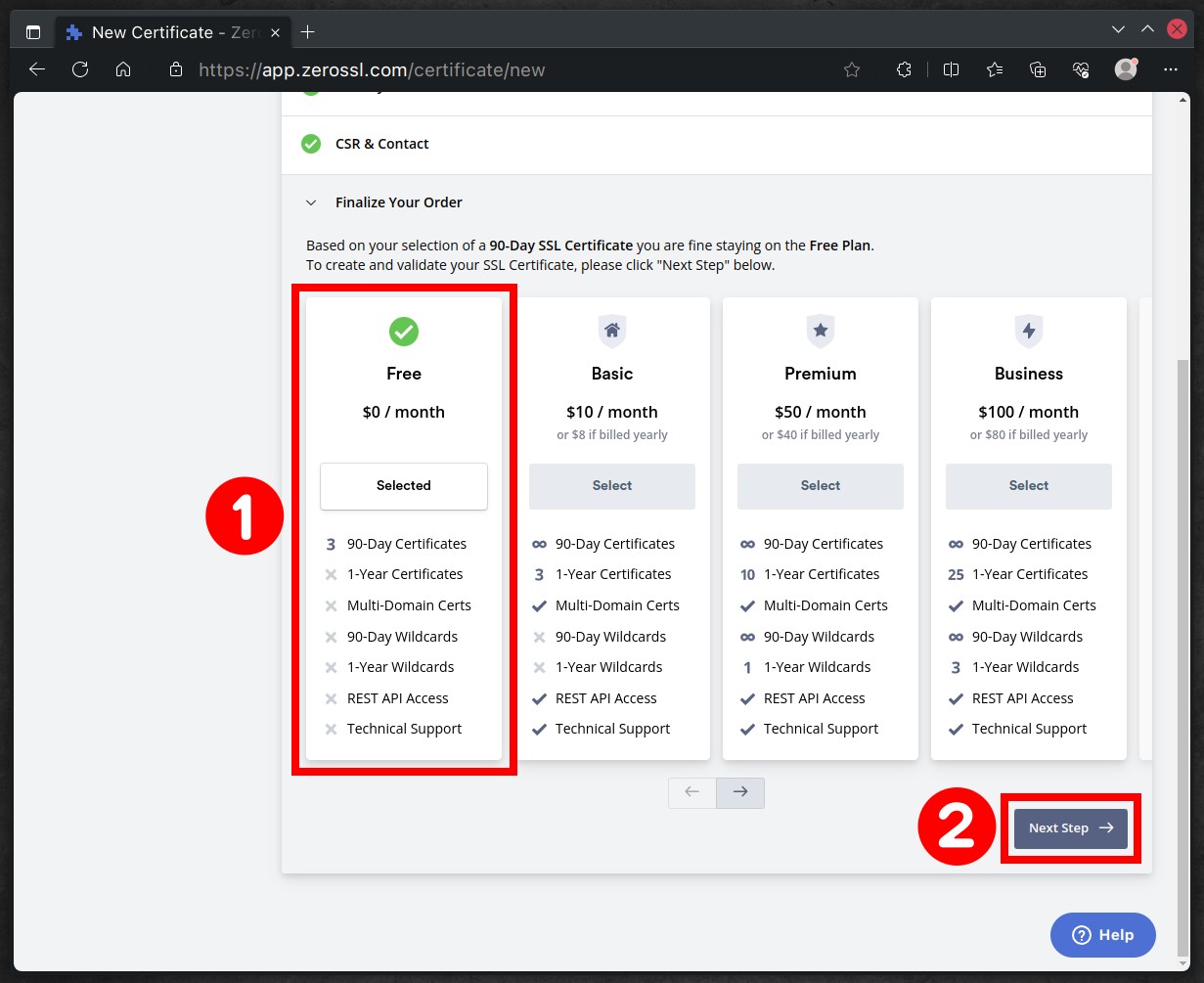Open browser essentials heart icon
The height and width of the screenshot is (983, 1204).
1081,69
